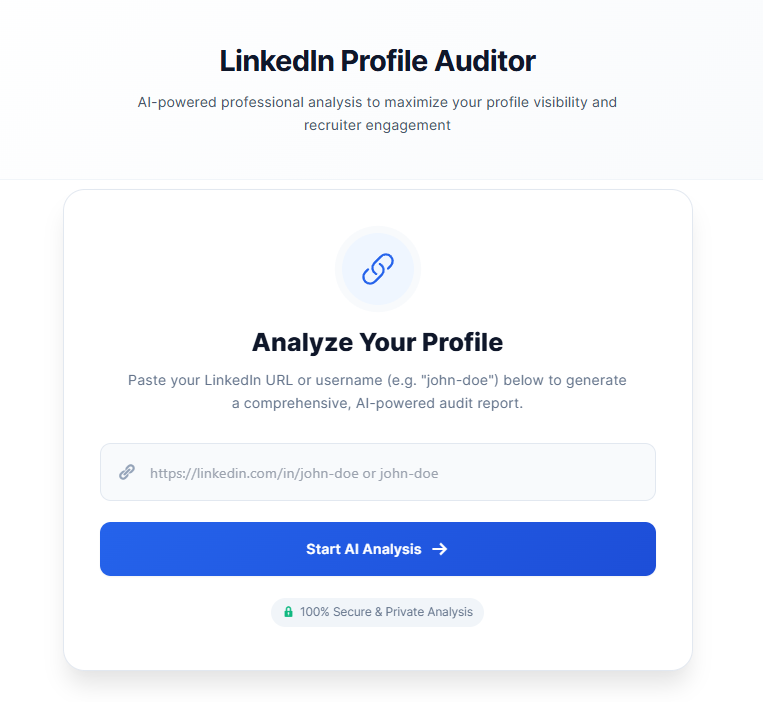Click the "LinkedIn Profile Auditor" page title
The width and height of the screenshot is (763, 702).
[x=377, y=61]
